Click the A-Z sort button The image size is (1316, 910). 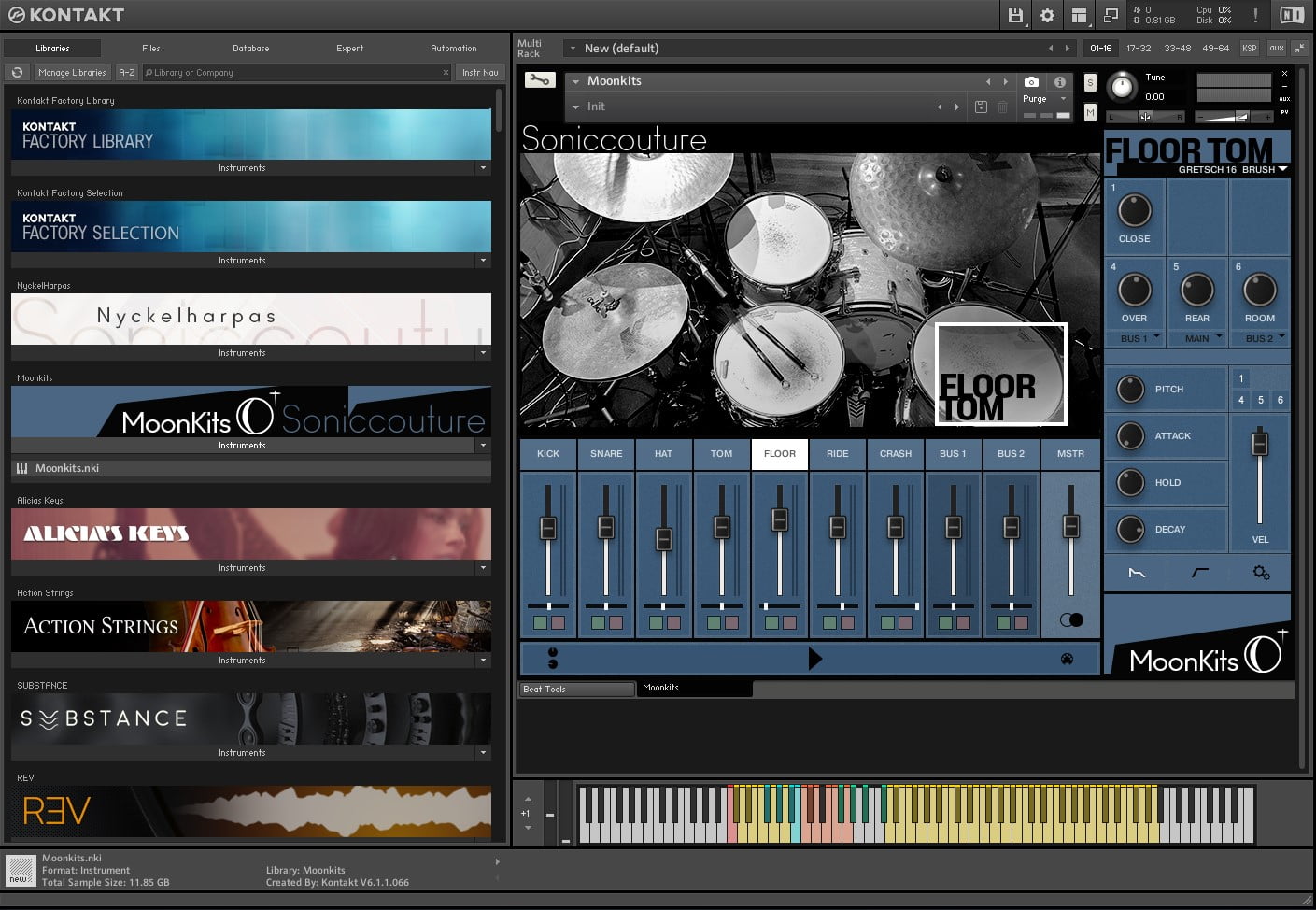127,72
